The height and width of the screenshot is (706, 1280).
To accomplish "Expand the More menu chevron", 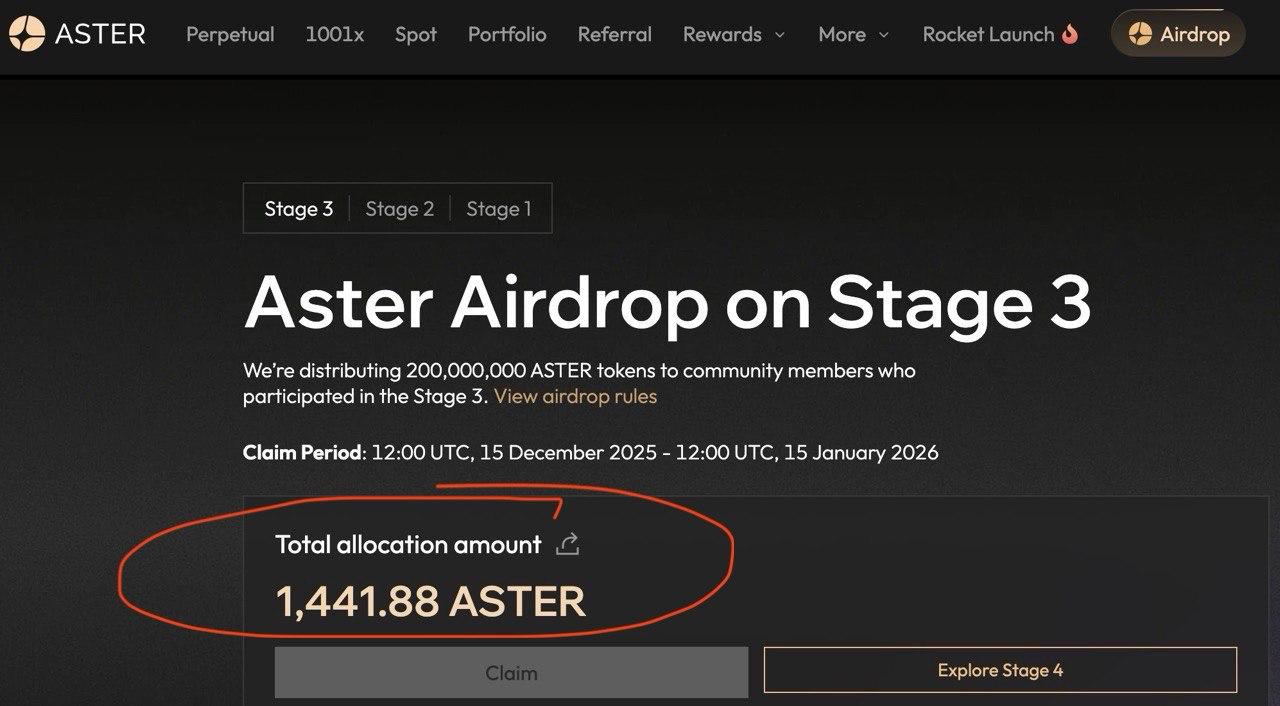I will pyautogui.click(x=883, y=35).
